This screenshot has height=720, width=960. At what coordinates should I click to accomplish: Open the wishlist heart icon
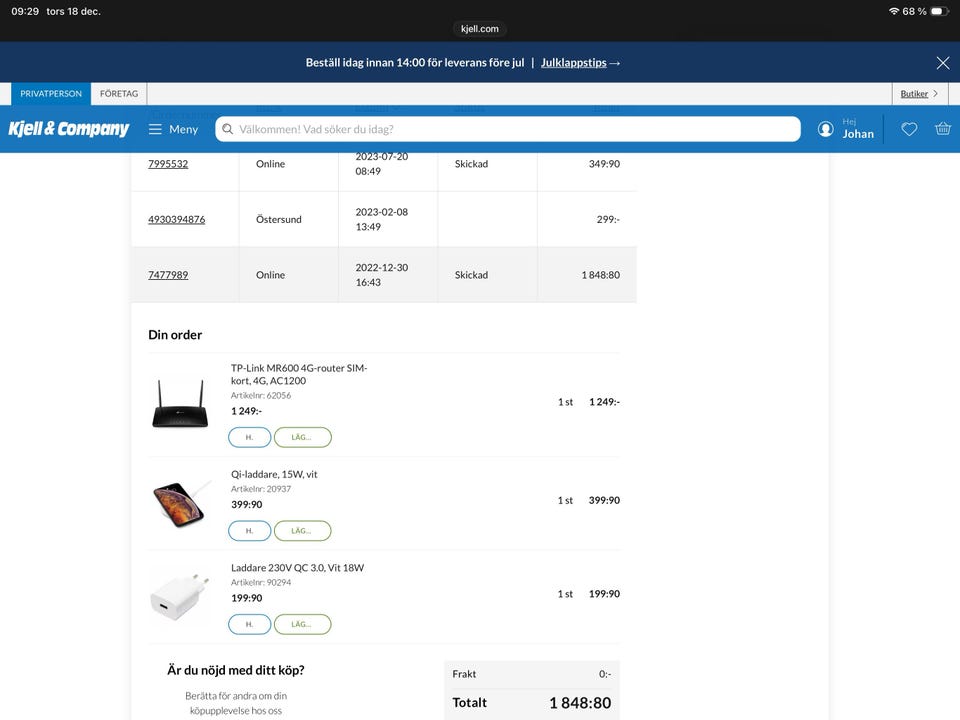click(909, 129)
